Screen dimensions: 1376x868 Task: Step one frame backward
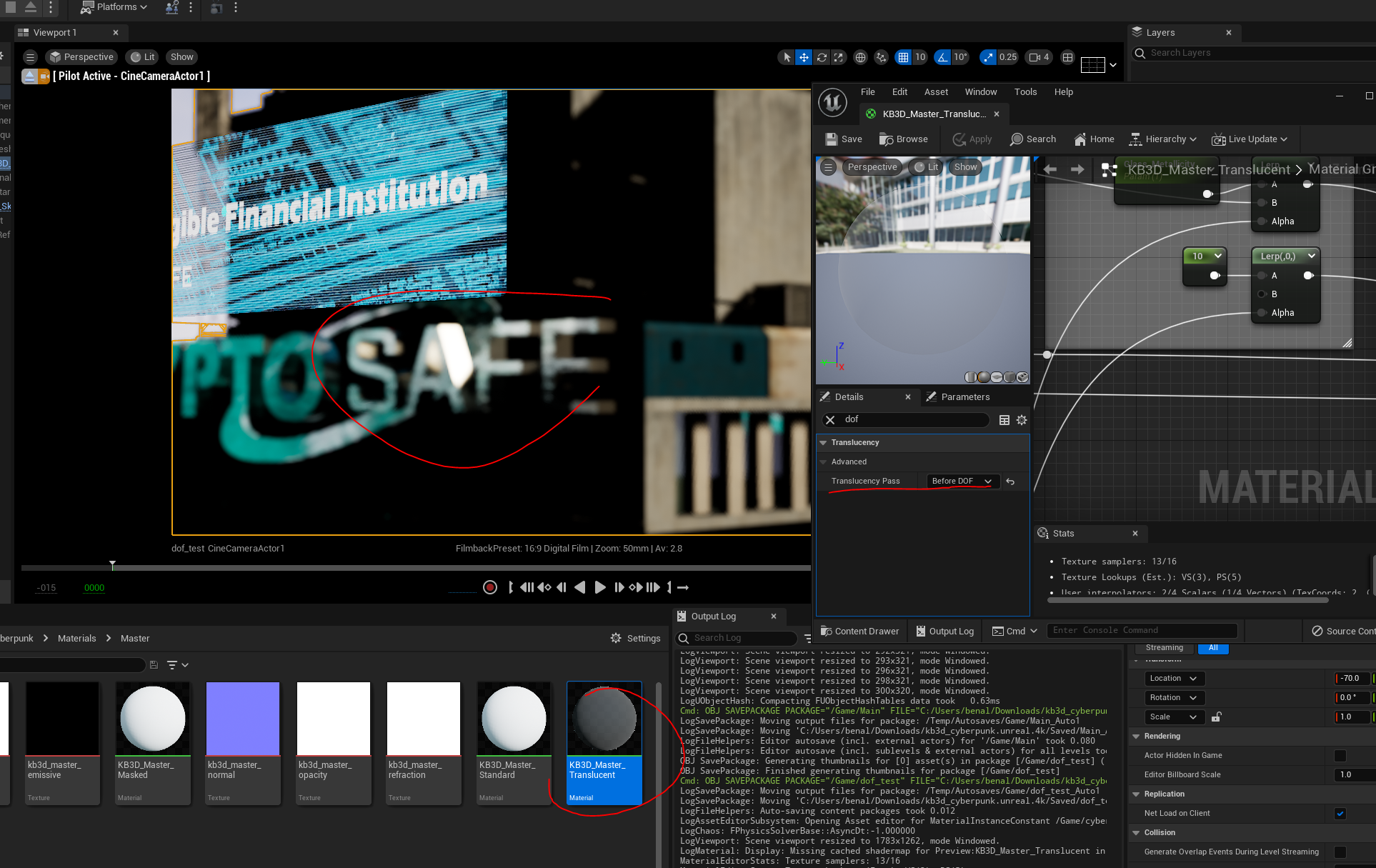(x=562, y=587)
